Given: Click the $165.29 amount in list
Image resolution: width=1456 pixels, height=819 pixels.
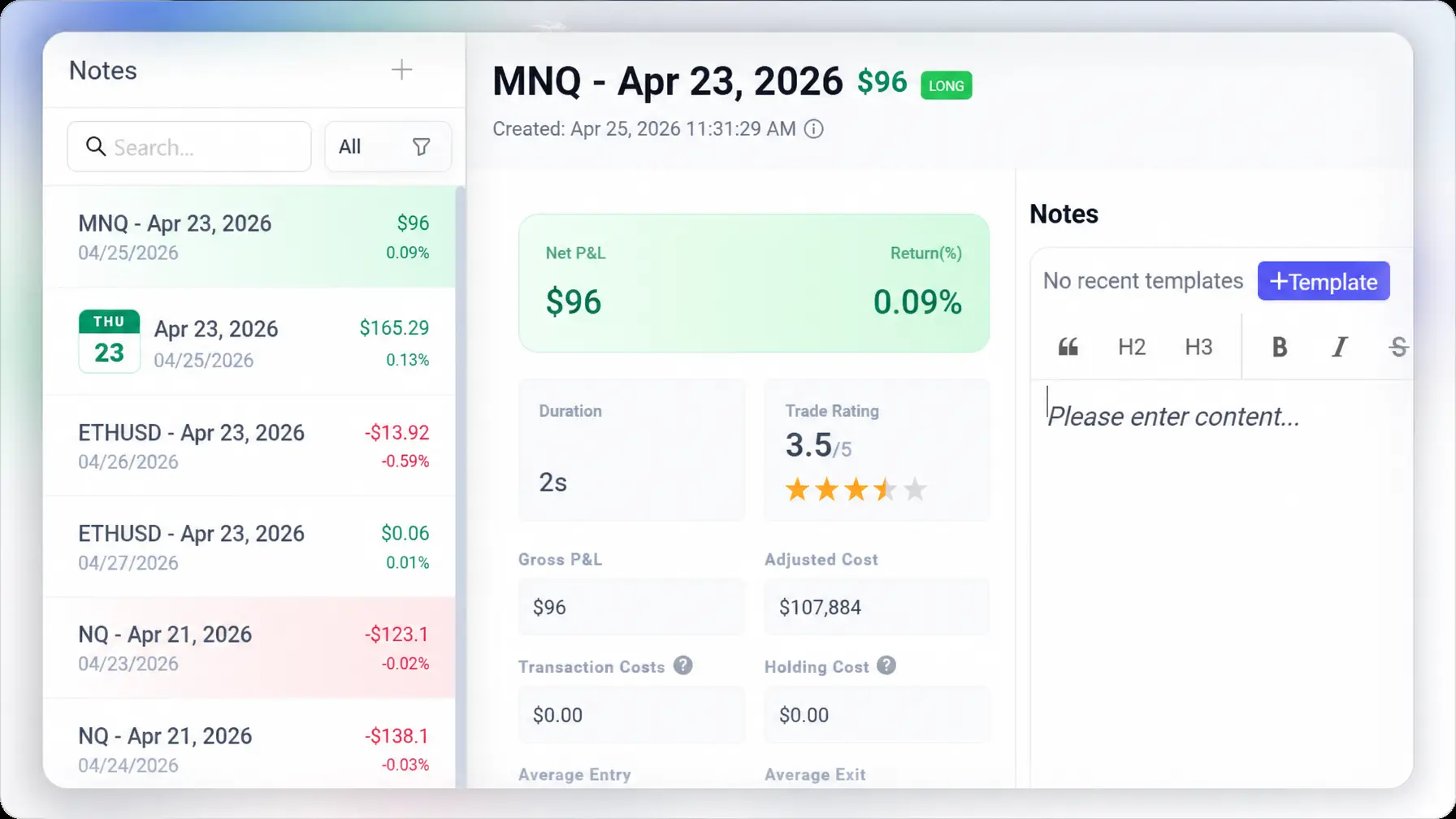Looking at the screenshot, I should [x=394, y=328].
